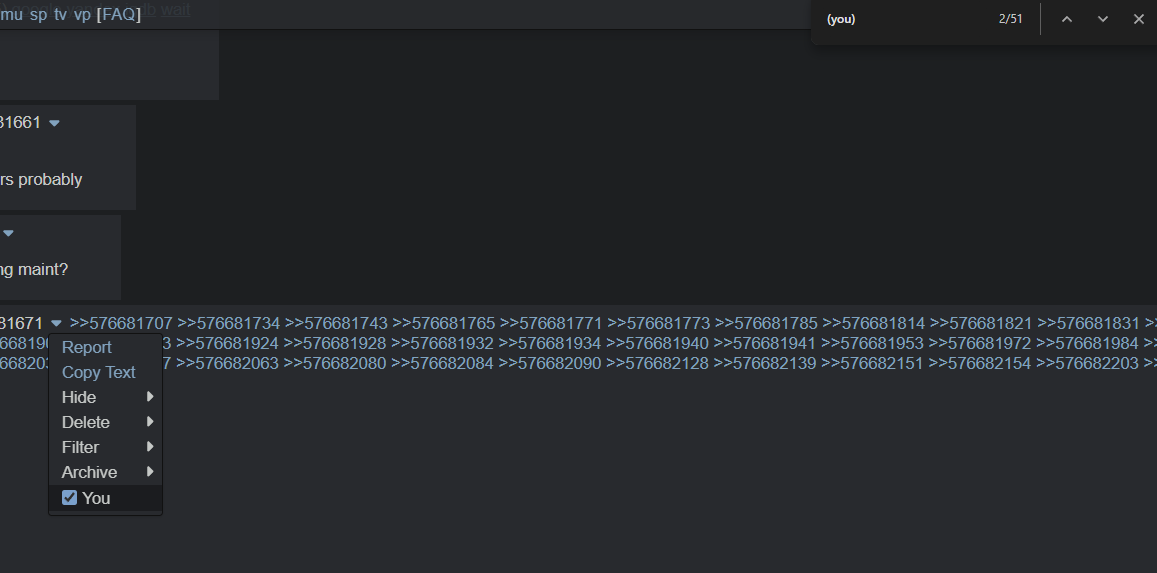Viewport: 1157px width, 573px height.
Task: Click the 2/51 match counter text
Action: [x=1010, y=19]
